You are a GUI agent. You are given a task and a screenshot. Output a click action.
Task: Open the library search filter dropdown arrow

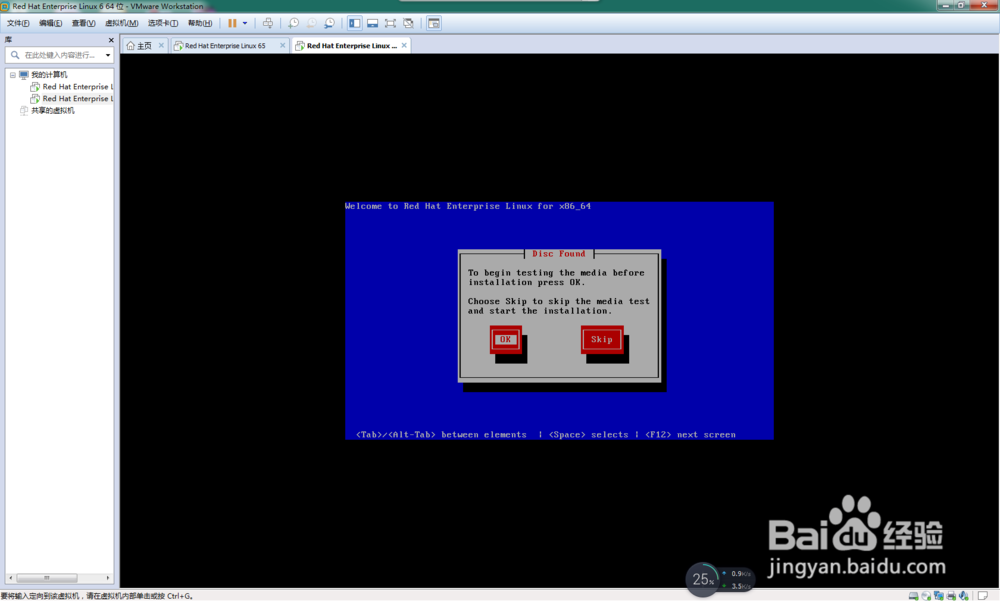tap(108, 55)
